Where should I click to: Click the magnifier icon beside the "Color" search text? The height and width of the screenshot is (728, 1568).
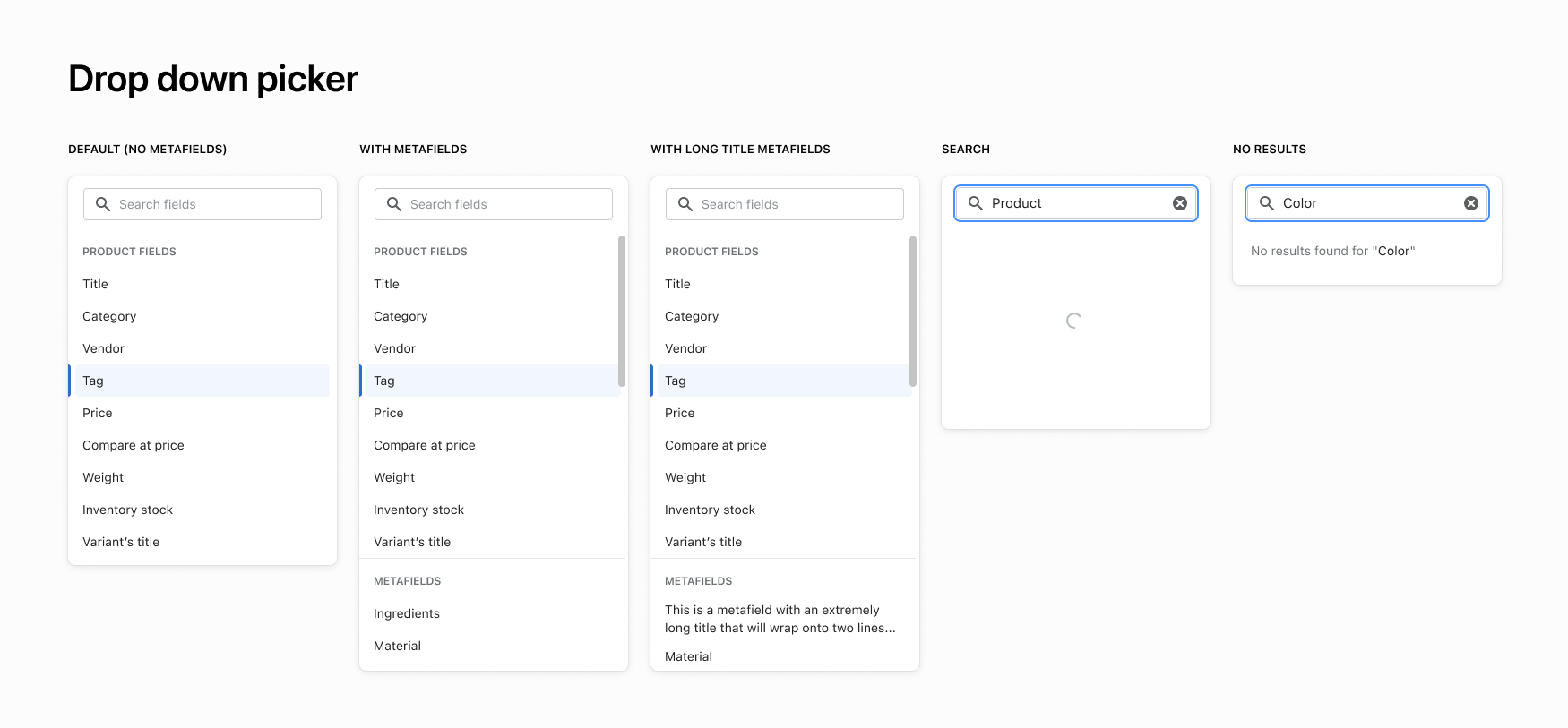pyautogui.click(x=1267, y=203)
